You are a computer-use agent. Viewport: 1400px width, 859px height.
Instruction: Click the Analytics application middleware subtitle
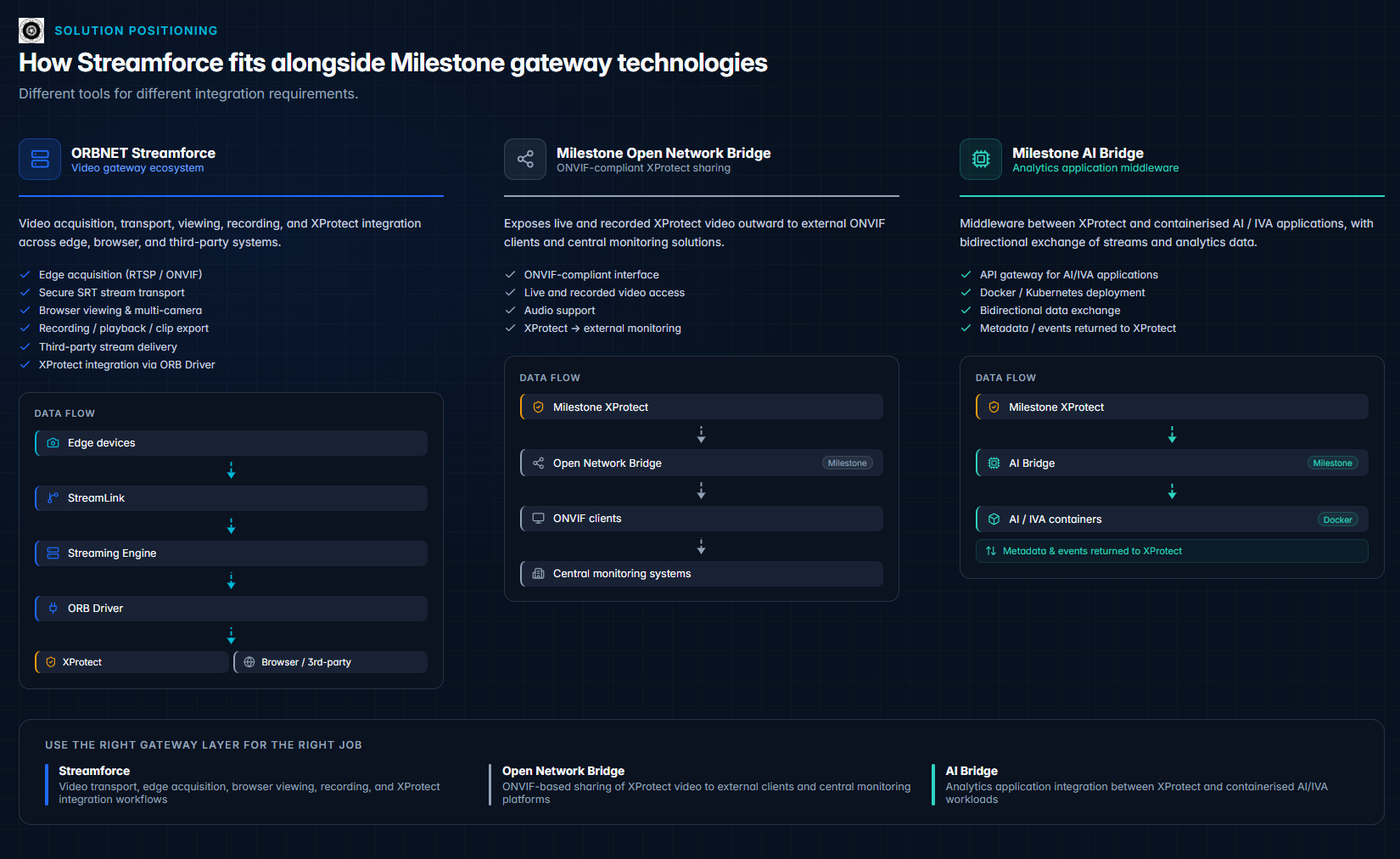pyautogui.click(x=1095, y=168)
